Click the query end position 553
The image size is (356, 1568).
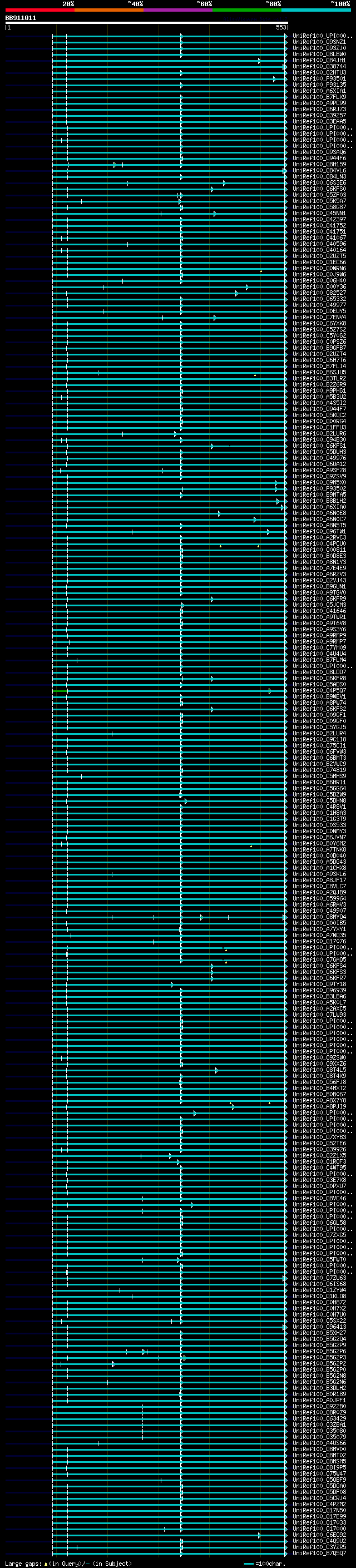pyautogui.click(x=280, y=27)
